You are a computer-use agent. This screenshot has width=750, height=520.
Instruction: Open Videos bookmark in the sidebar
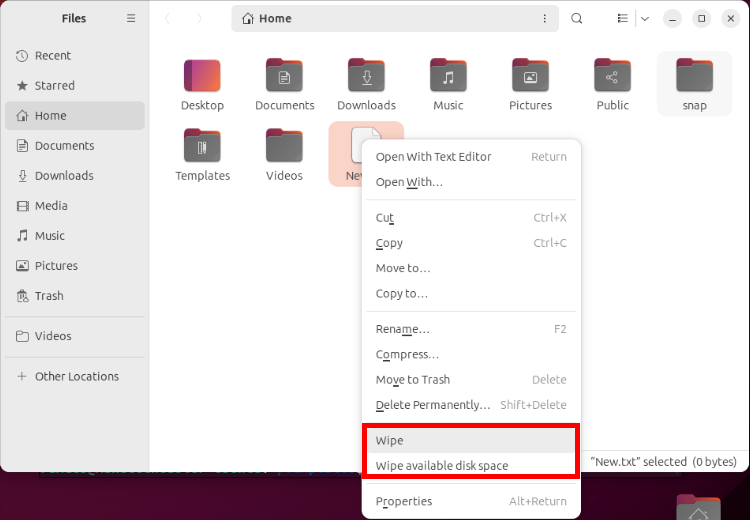(x=75, y=336)
